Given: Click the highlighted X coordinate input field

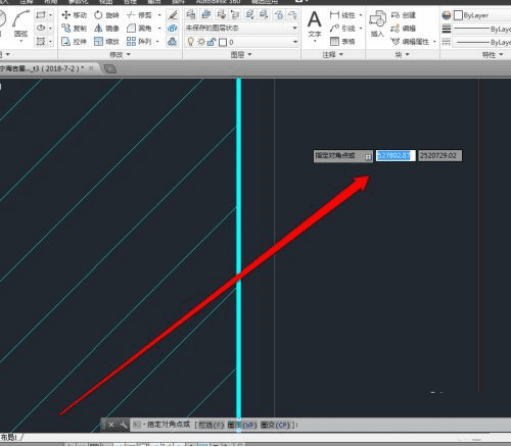Looking at the screenshot, I should click(x=396, y=156).
